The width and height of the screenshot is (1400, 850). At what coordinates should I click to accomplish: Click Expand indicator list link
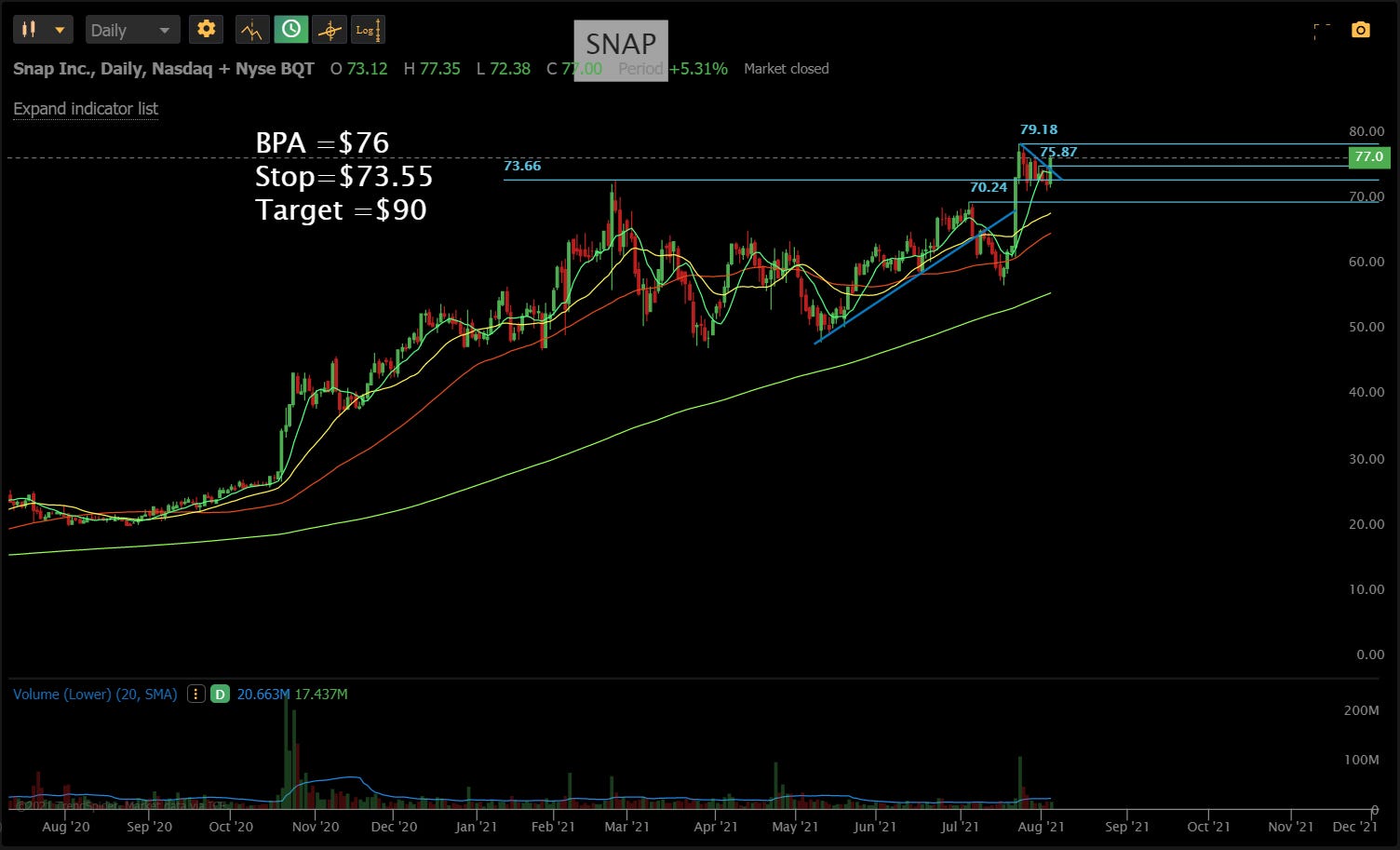86,109
